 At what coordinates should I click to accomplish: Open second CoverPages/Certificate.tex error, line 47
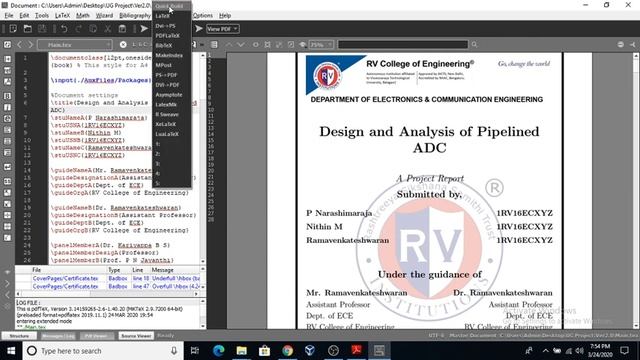pos(108,287)
